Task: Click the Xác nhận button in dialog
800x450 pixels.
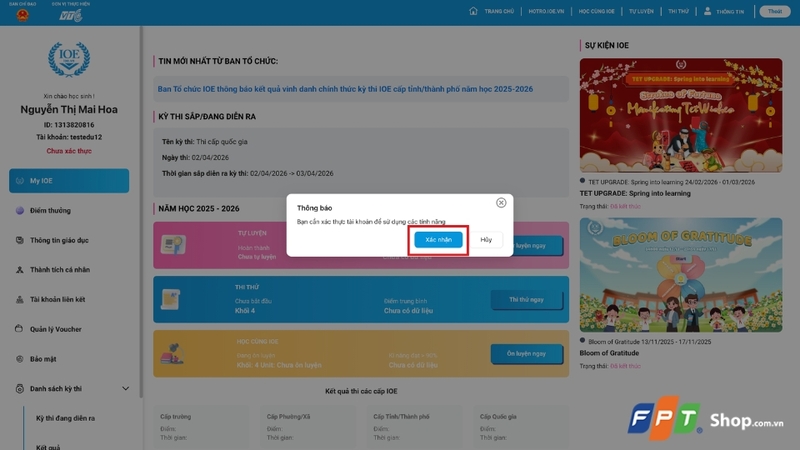Action: [438, 240]
